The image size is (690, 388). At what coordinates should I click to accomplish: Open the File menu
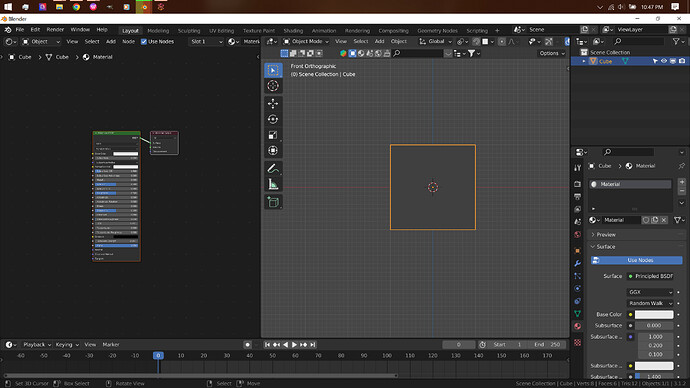tap(20, 29)
